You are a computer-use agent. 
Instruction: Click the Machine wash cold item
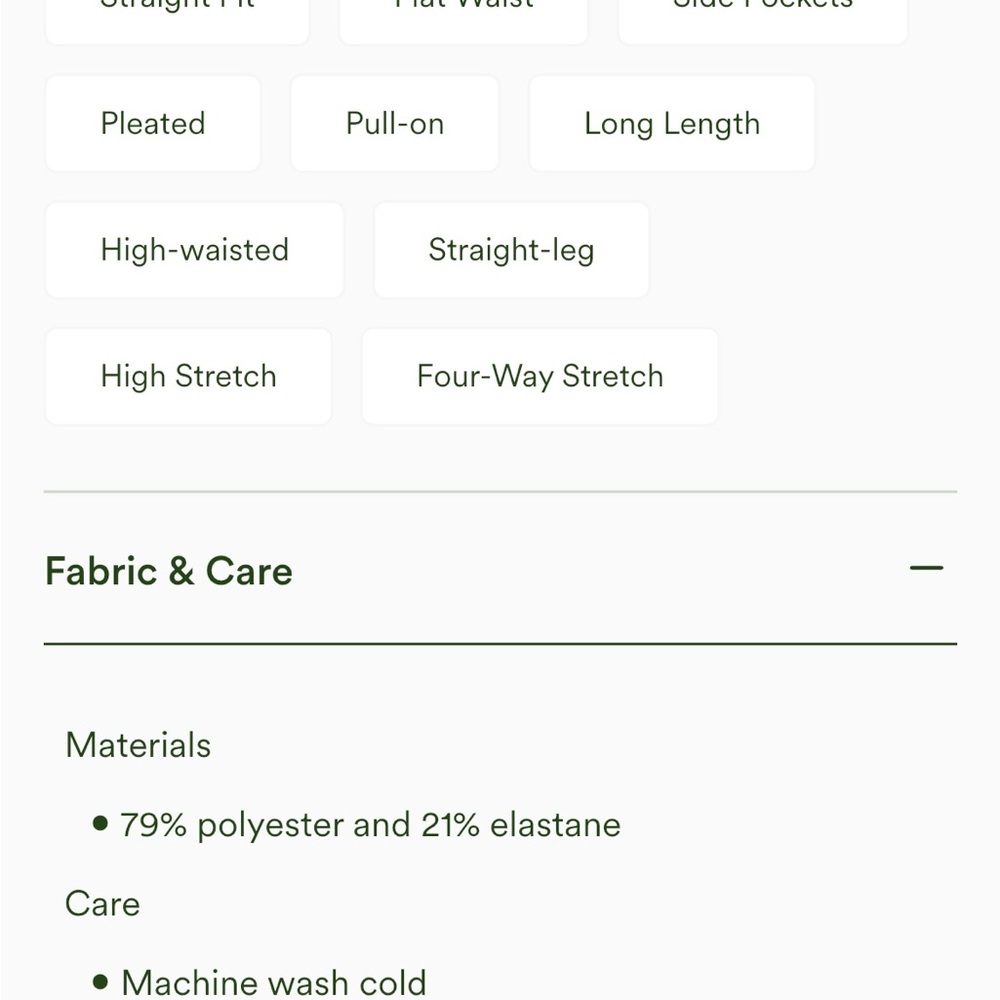coord(274,983)
